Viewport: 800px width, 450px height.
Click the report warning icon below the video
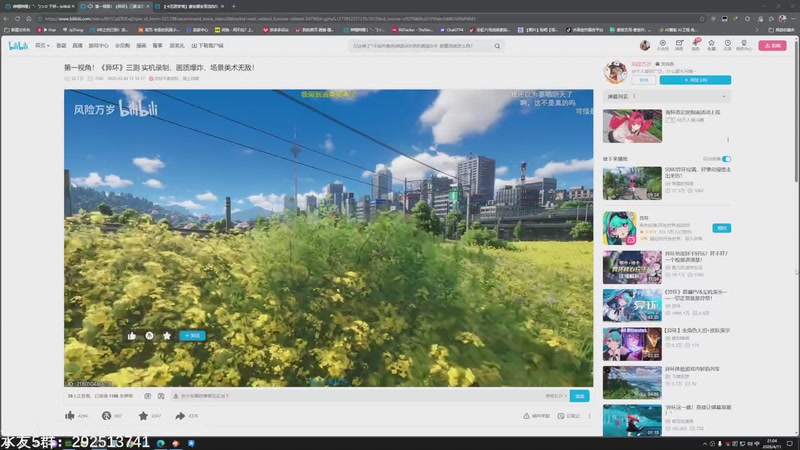527,416
